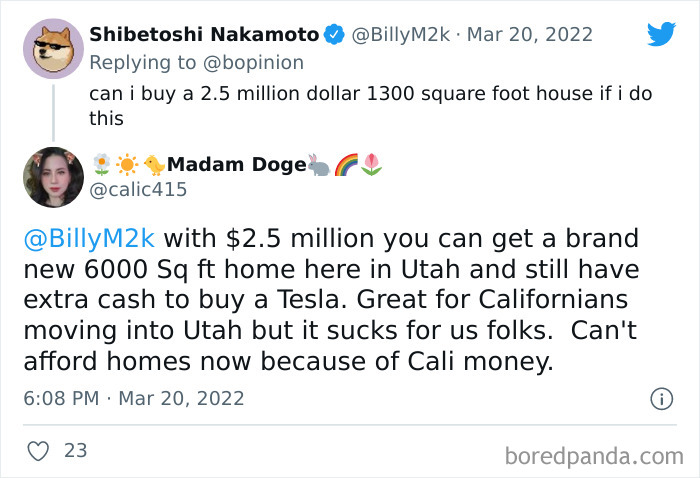The height and width of the screenshot is (478, 700).
Task: Open the 6:08 PM · Mar 20, 2022 timestamp
Action: tap(133, 398)
